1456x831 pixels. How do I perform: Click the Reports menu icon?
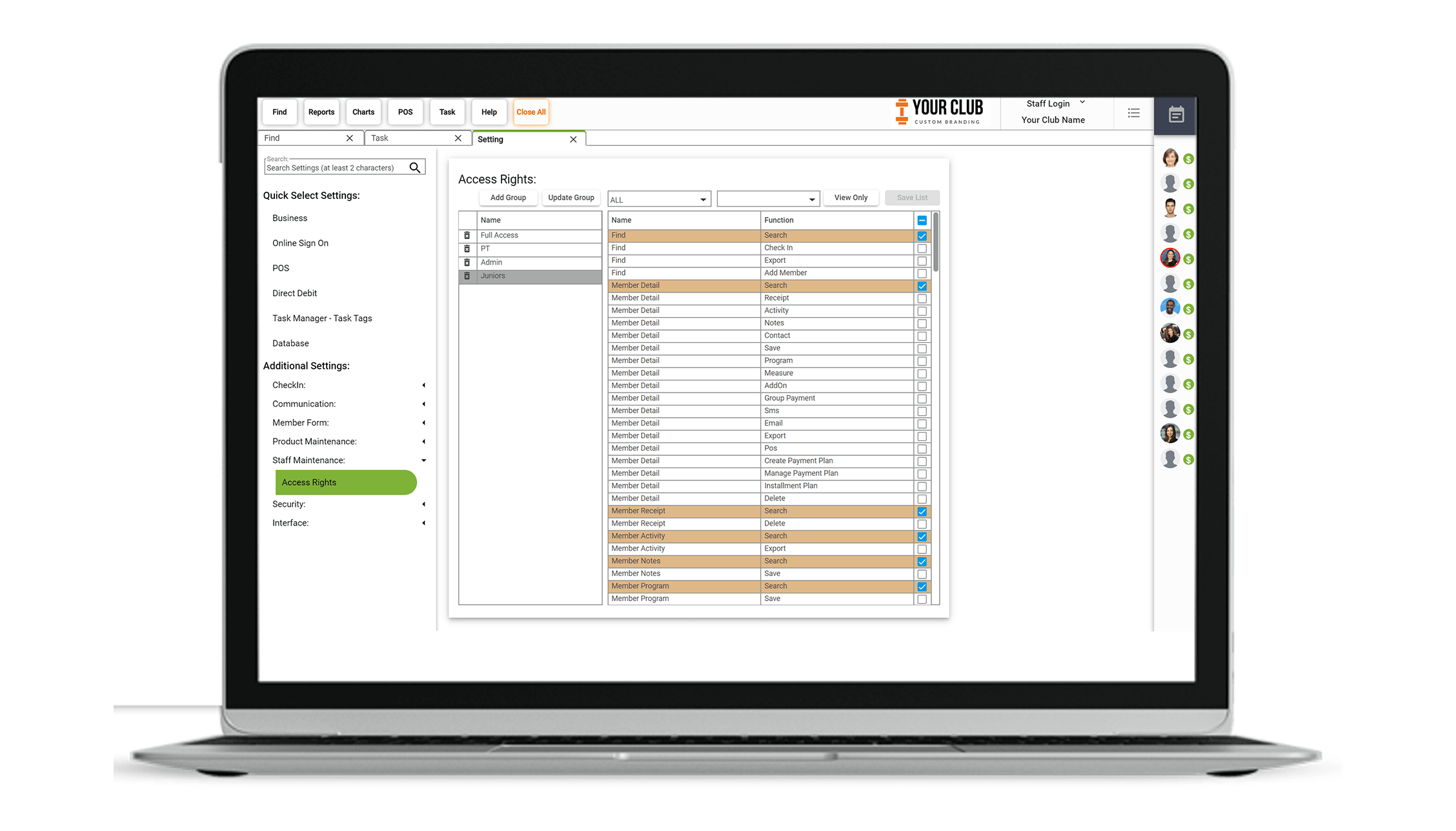(x=320, y=112)
